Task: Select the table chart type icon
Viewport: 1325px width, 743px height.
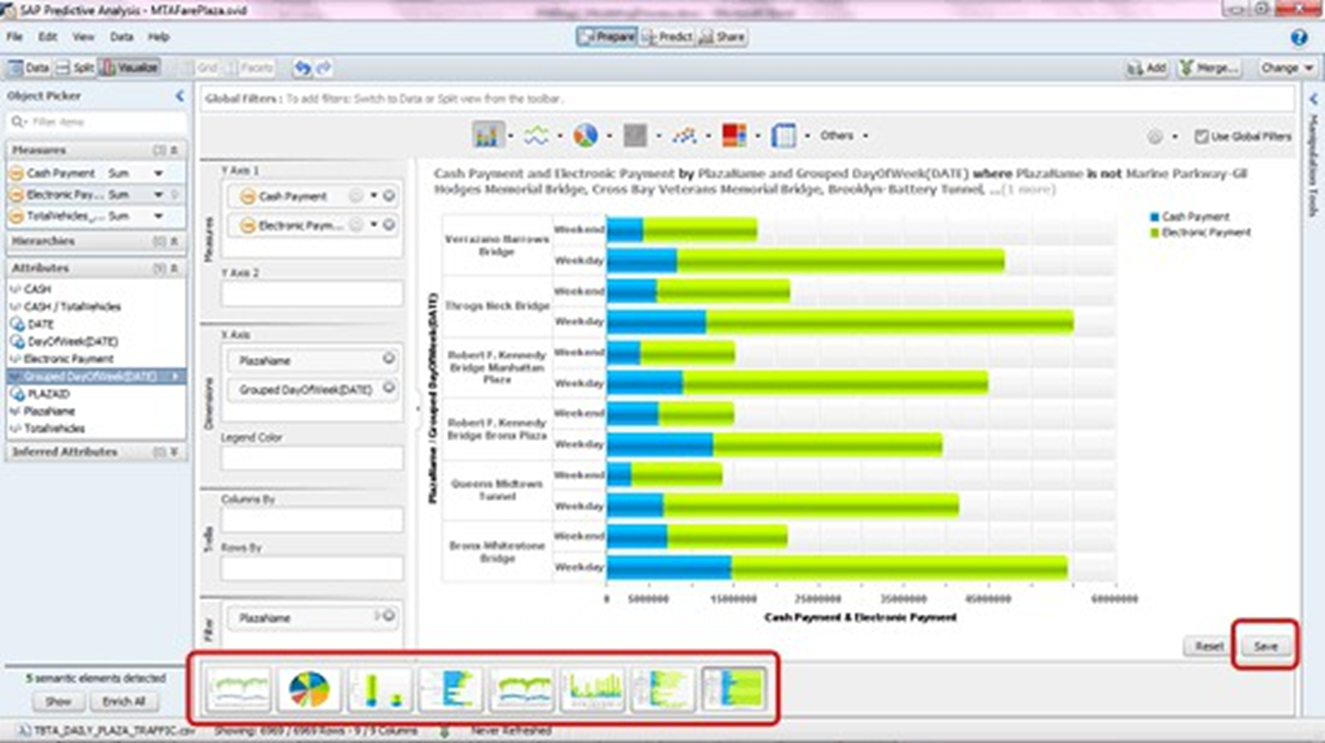Action: (784, 135)
